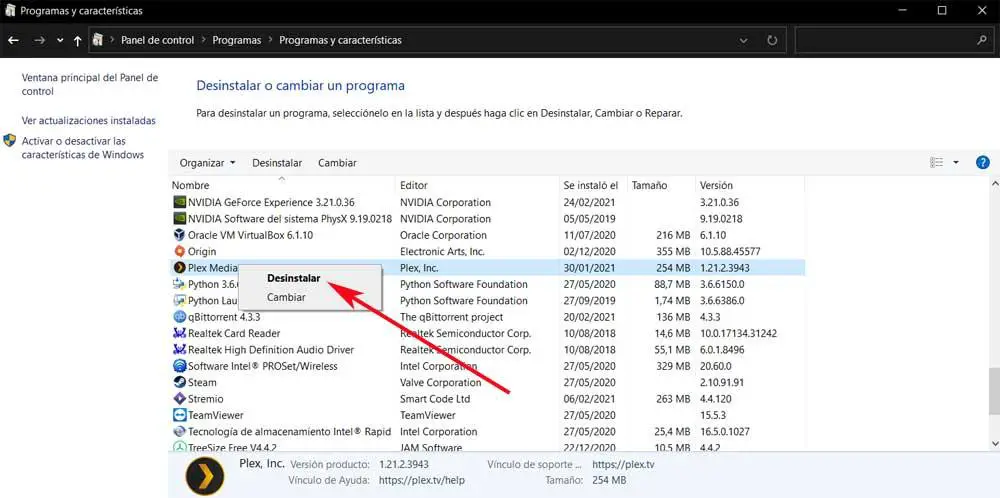1000x498 pixels.
Task: Click Realtek High Definition Audio Driver icon
Action: [x=179, y=349]
